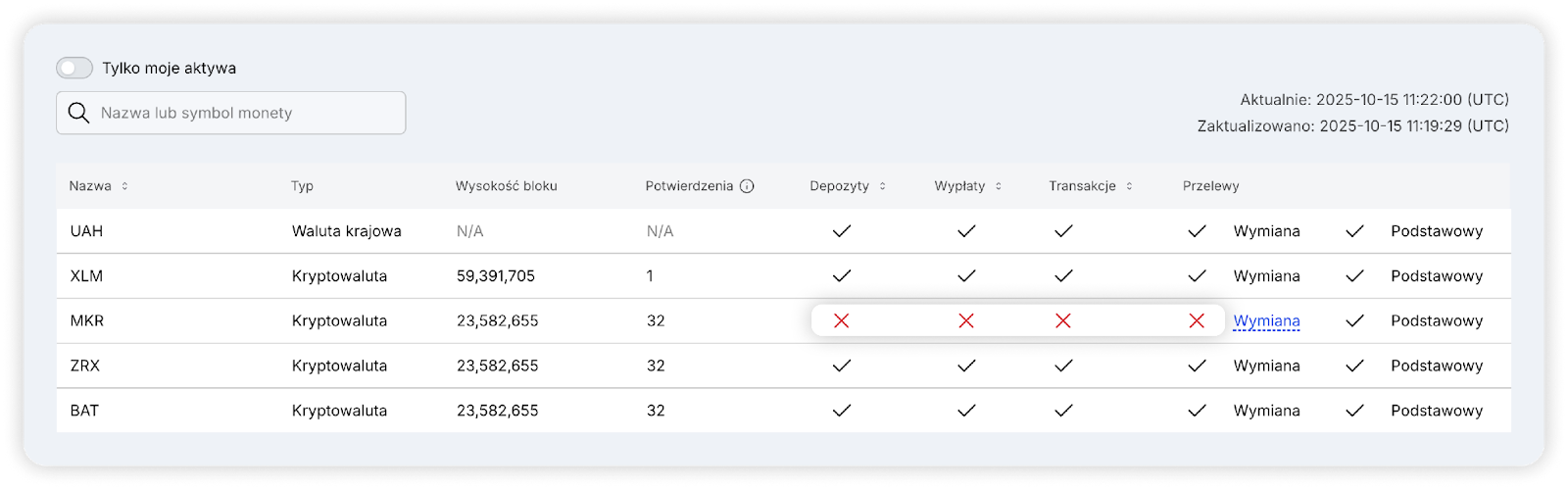Click the BAT Transakcje checkmark
Viewport: 1568px width, 489px height.
coord(1063,411)
